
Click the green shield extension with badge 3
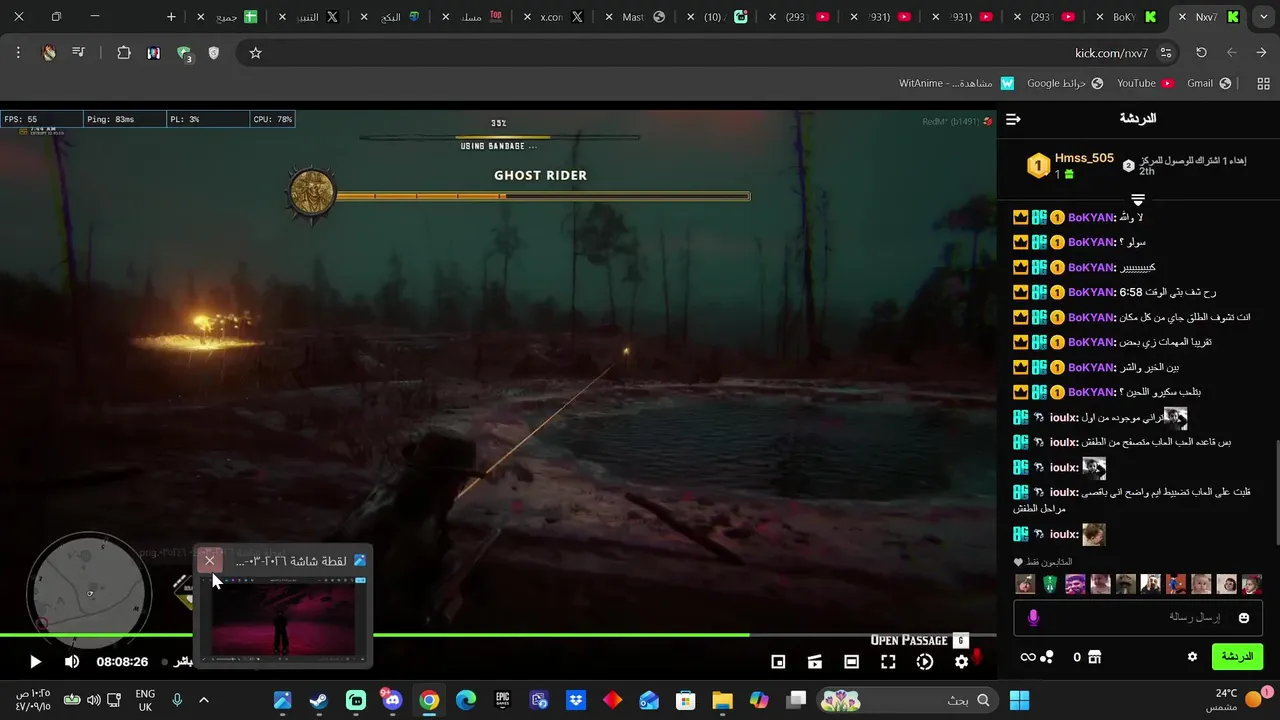pos(184,54)
